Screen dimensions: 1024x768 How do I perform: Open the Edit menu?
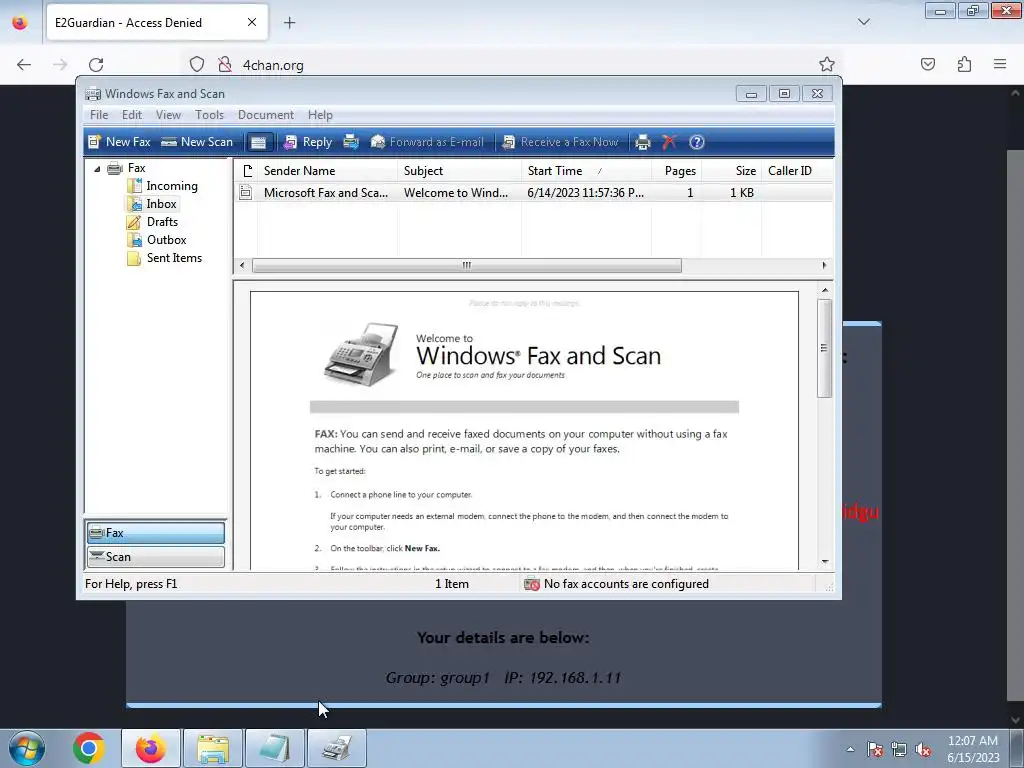coord(132,115)
